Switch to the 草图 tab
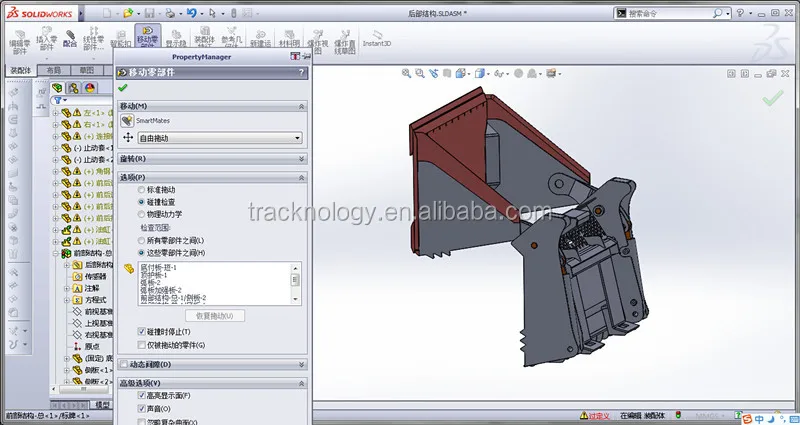The image size is (800, 425). click(88, 70)
